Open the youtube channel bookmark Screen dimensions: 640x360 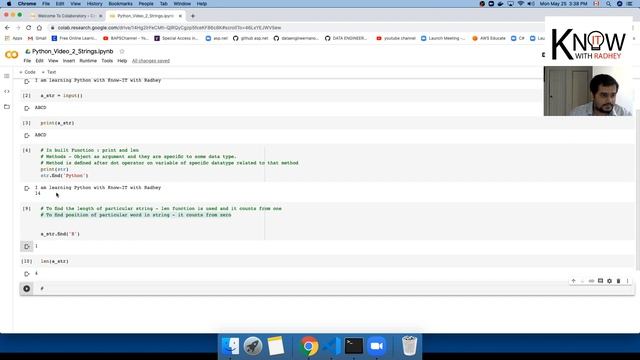[x=396, y=38]
